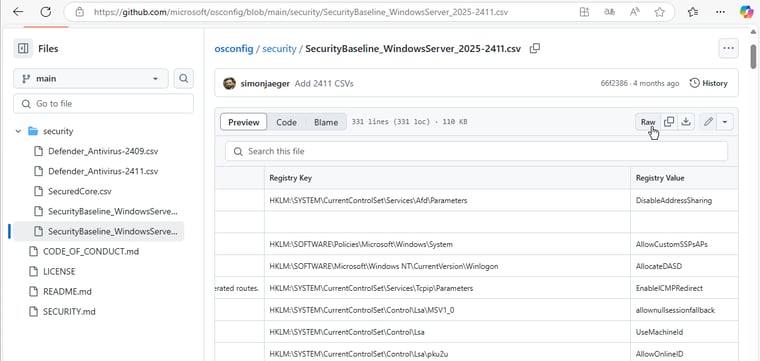The height and width of the screenshot is (361, 760).
Task: Open the LICENSE file
Action: point(59,271)
